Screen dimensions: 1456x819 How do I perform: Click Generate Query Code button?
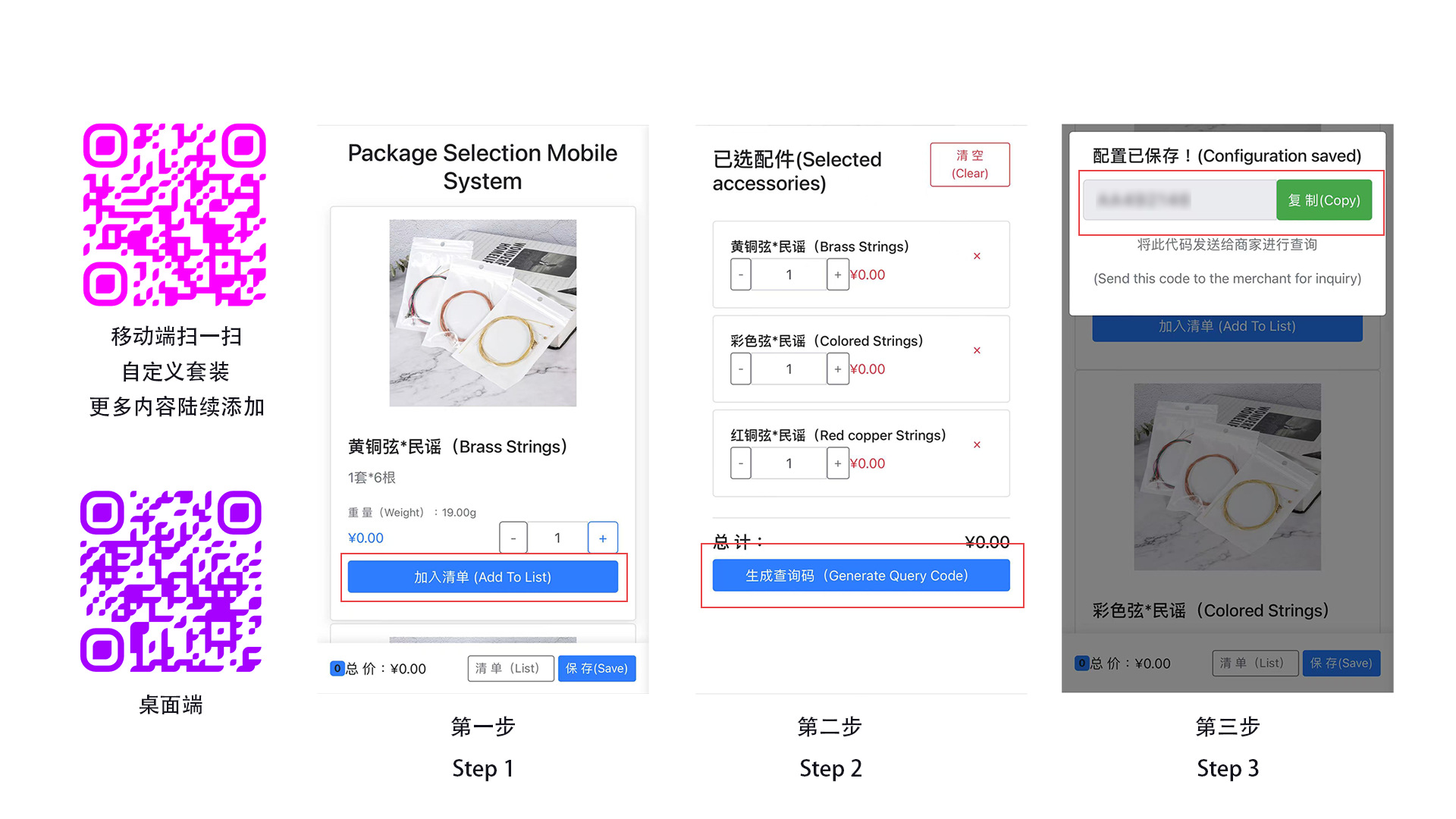[861, 576]
